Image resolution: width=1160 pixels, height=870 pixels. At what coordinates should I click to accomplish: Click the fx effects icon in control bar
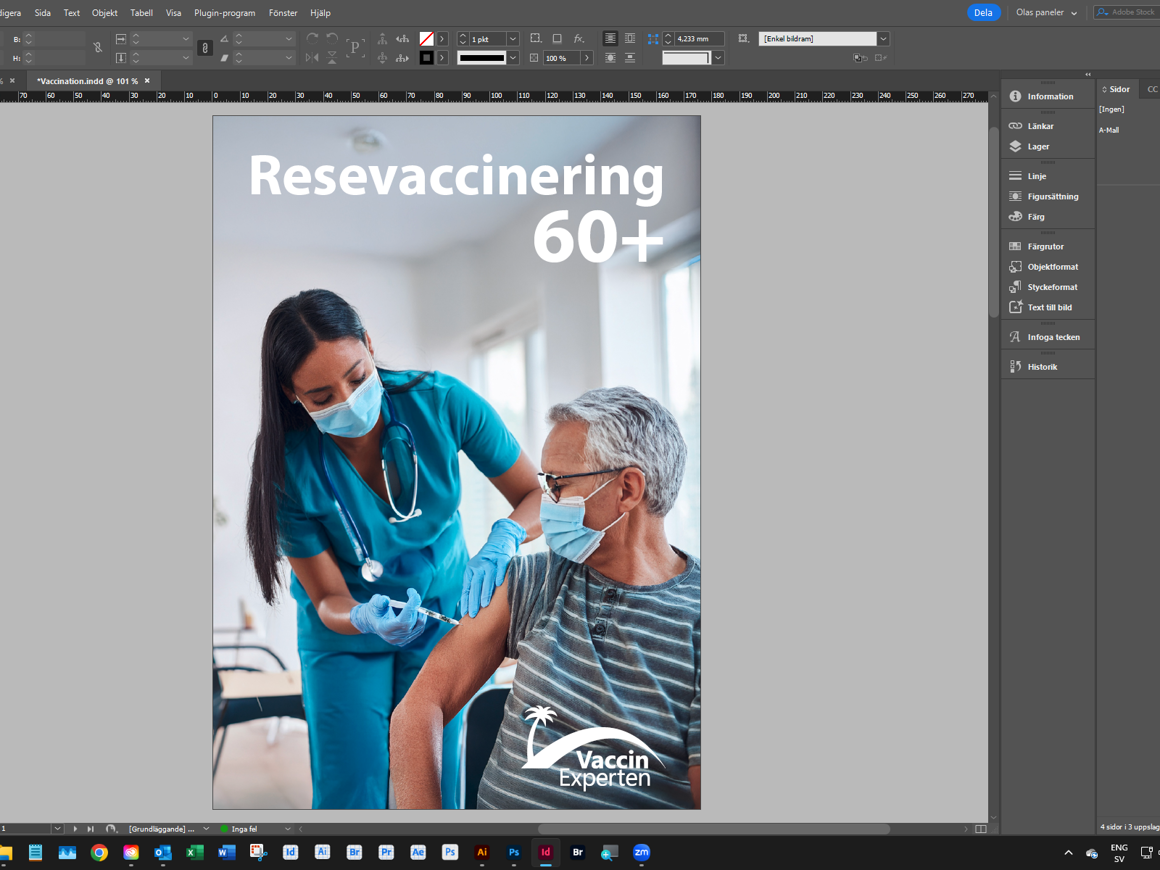tap(579, 39)
